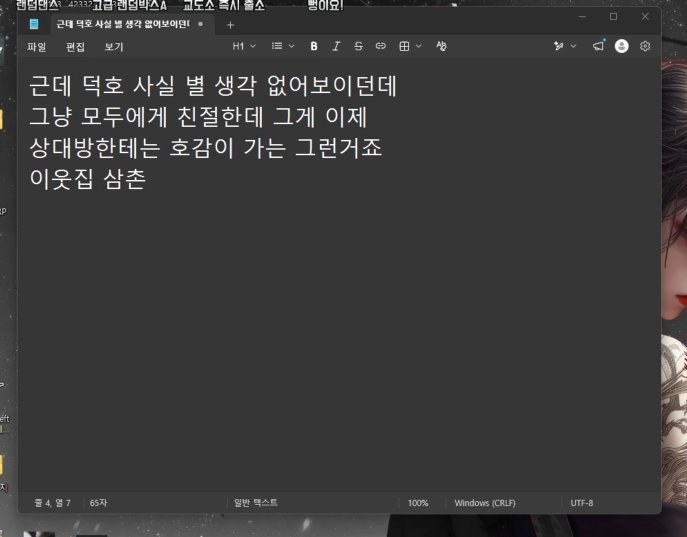The image size is (687, 537).
Task: Click the 100% zoom level
Action: (x=418, y=503)
